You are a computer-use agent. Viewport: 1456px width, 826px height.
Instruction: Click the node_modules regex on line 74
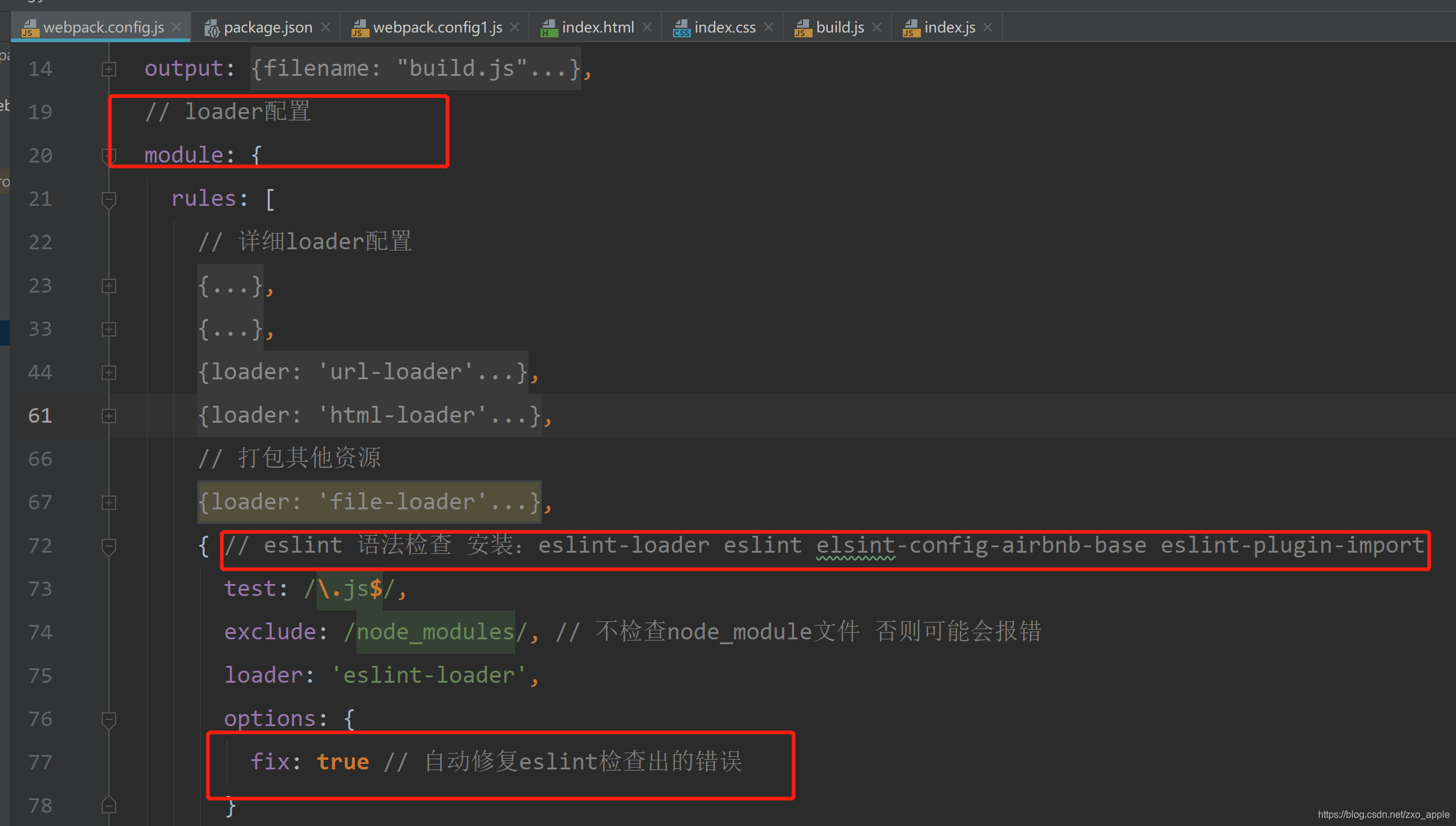click(x=435, y=632)
